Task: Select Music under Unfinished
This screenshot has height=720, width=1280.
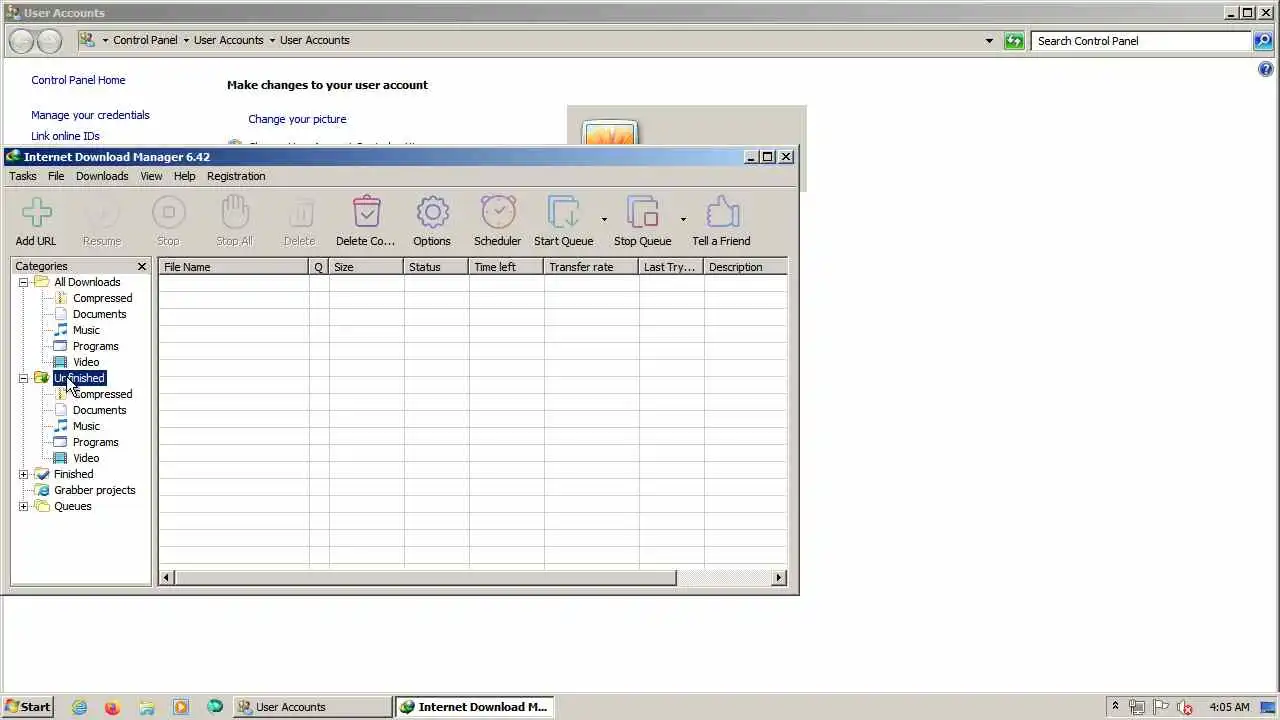Action: pos(86,426)
